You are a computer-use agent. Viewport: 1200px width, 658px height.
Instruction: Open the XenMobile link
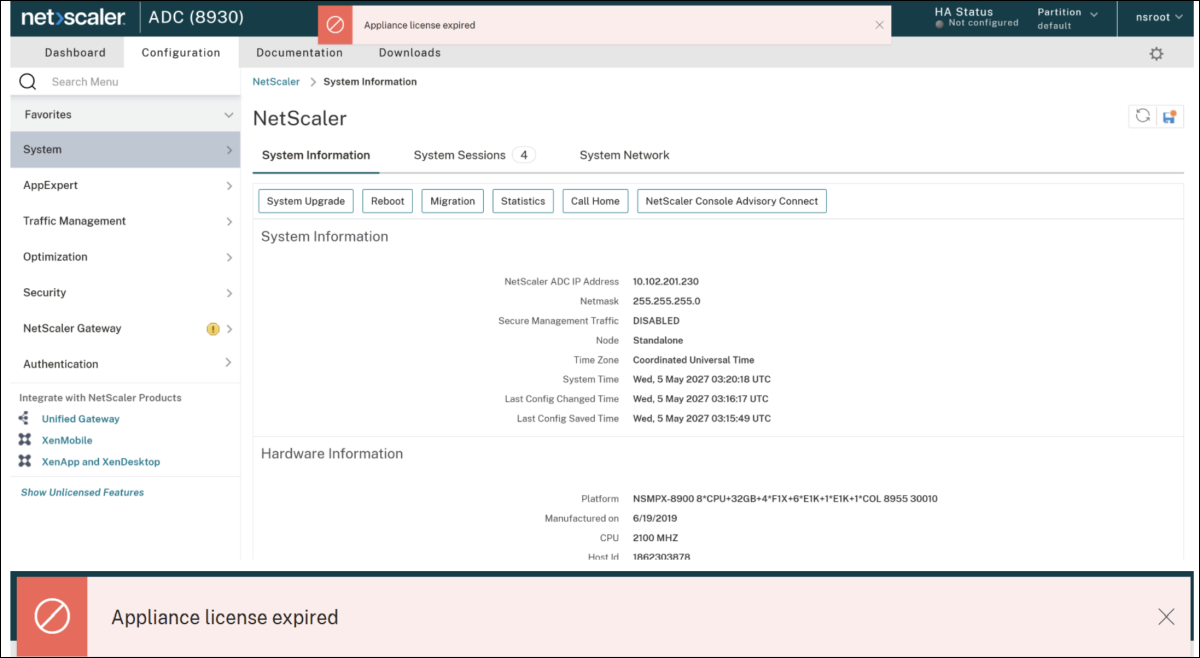coord(67,440)
